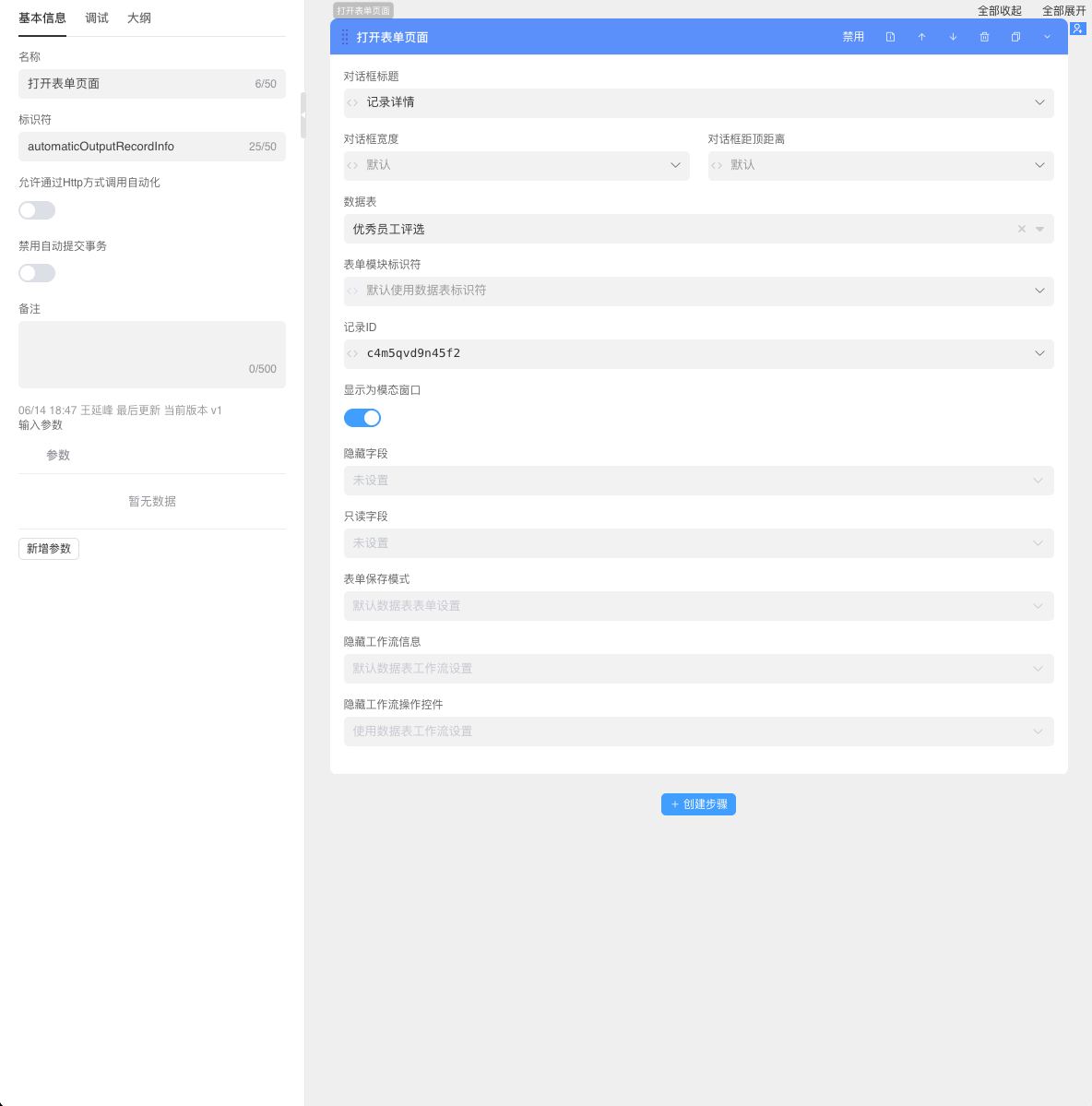This screenshot has width=1092, height=1106.
Task: Click the 新增参数 button
Action: pos(49,549)
